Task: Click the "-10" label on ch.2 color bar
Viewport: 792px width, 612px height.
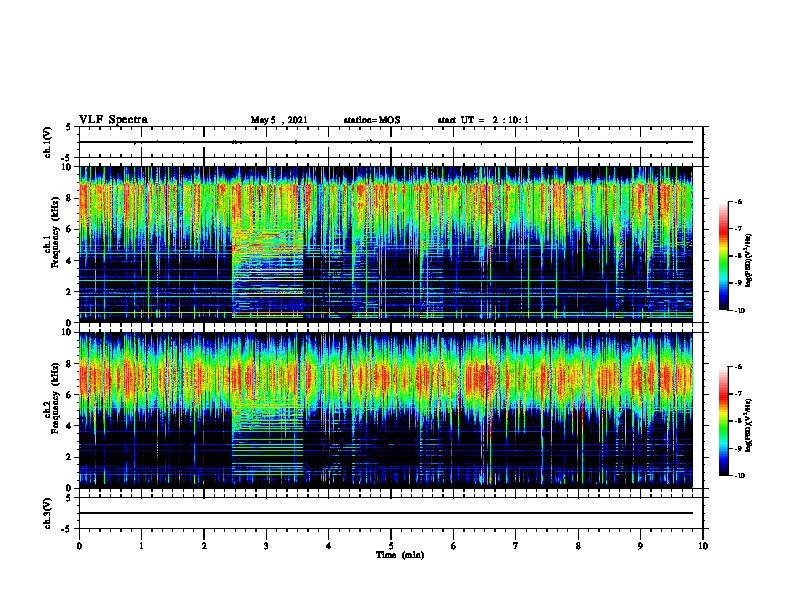Action: point(740,476)
